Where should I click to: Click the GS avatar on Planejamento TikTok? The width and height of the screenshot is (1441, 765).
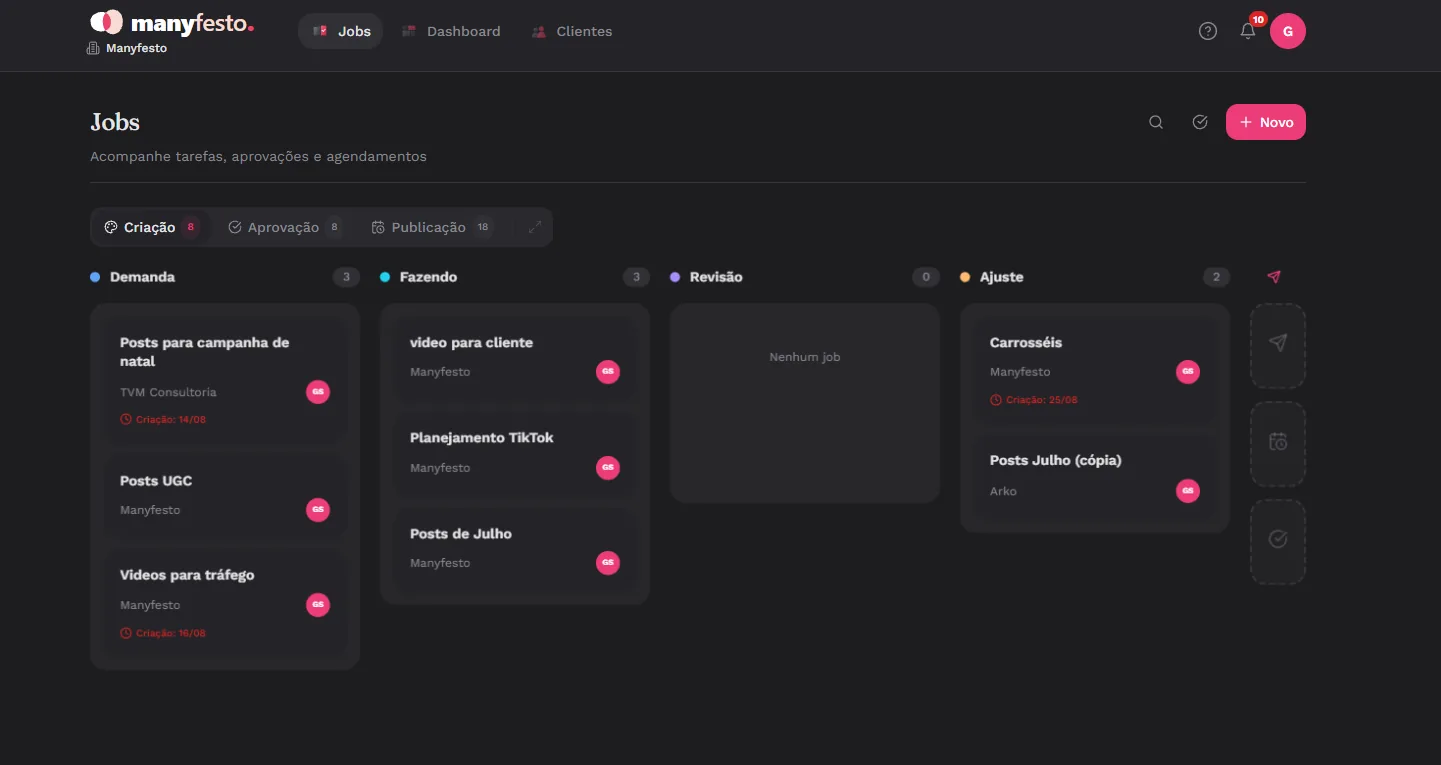point(608,467)
